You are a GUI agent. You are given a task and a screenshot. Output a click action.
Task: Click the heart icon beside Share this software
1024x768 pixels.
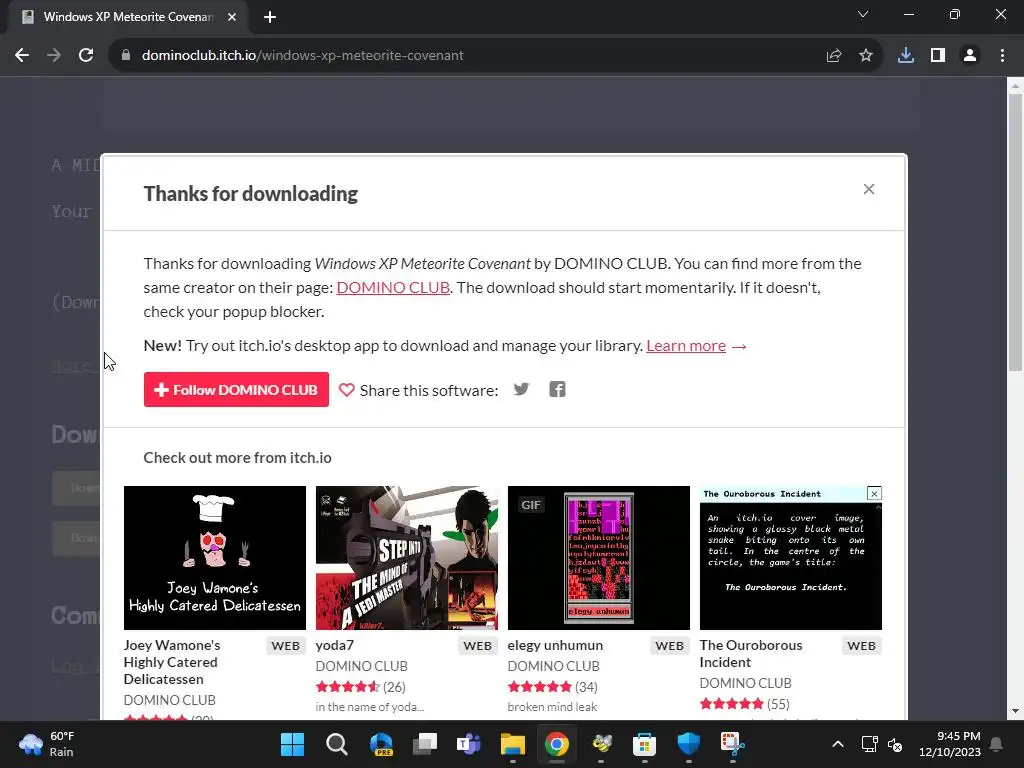click(x=347, y=390)
